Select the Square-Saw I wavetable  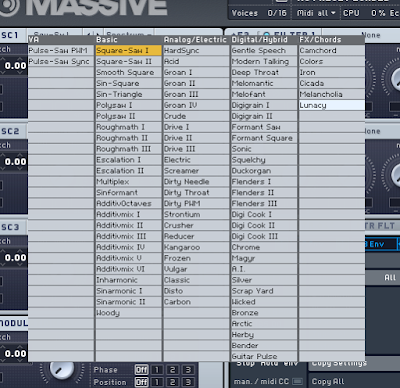[128, 50]
